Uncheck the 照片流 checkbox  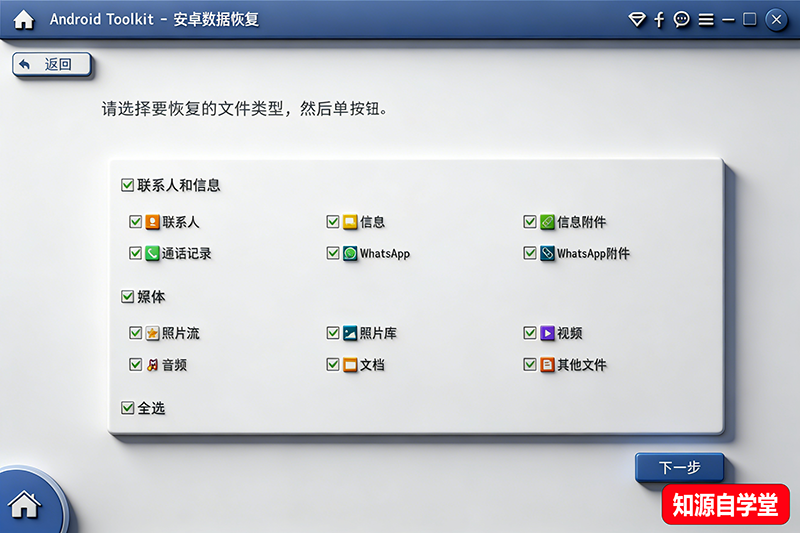click(135, 333)
